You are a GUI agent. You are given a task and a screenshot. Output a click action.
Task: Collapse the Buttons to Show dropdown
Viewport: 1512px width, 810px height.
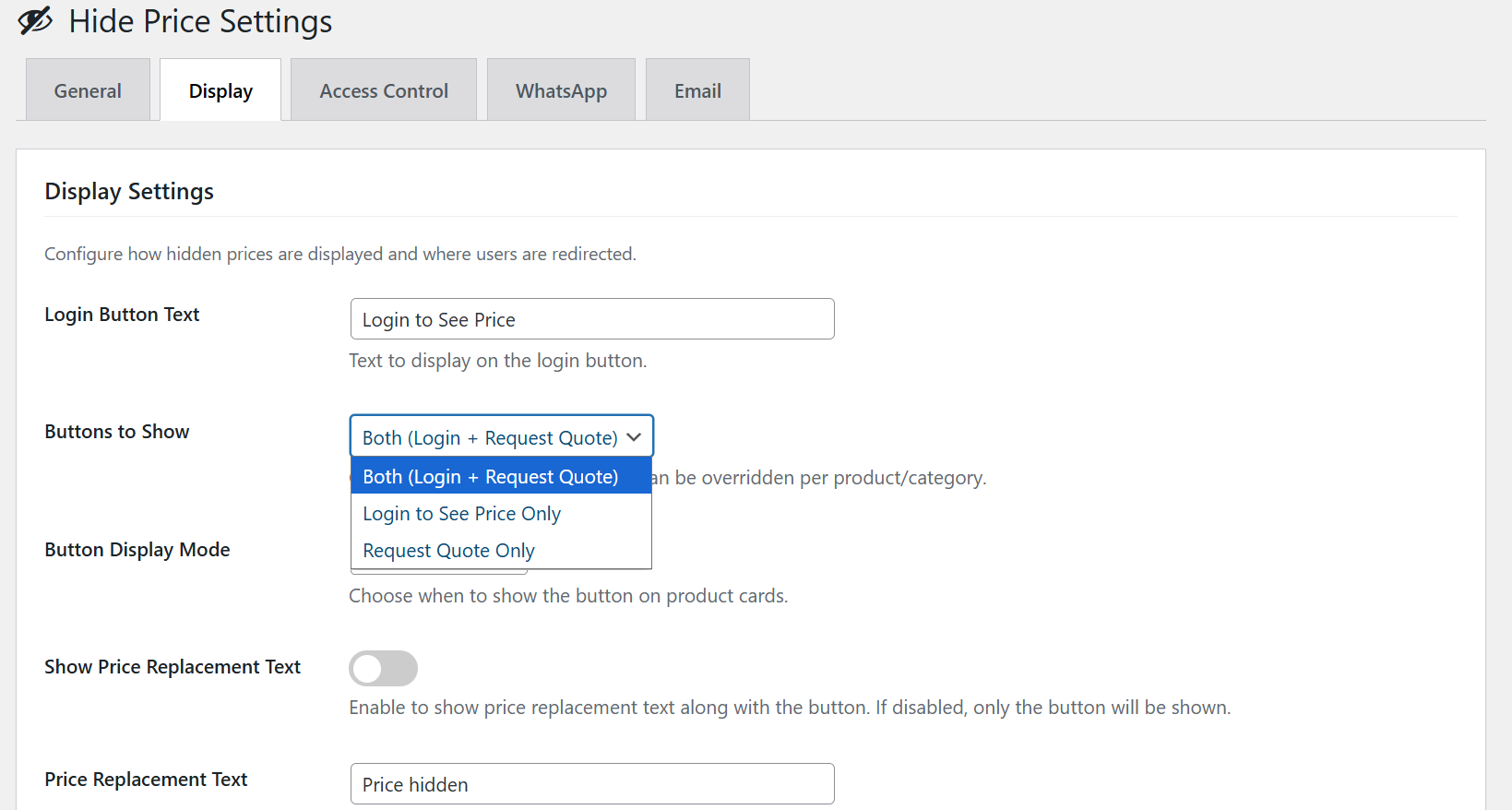(x=502, y=436)
